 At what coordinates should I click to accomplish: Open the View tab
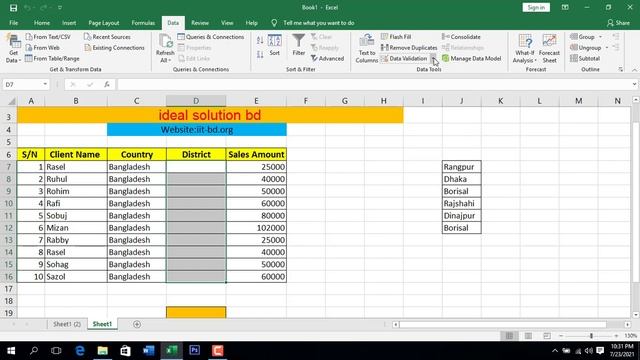[227, 23]
